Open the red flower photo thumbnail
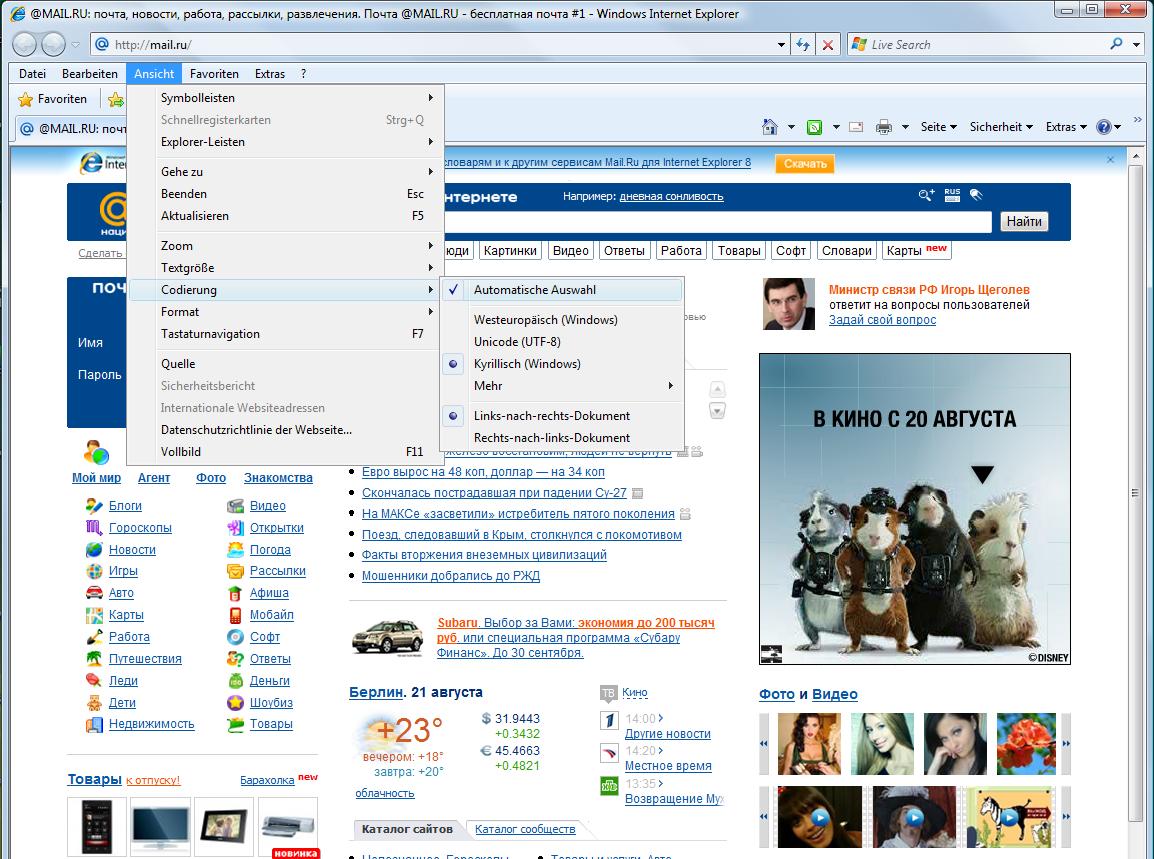 1026,743
